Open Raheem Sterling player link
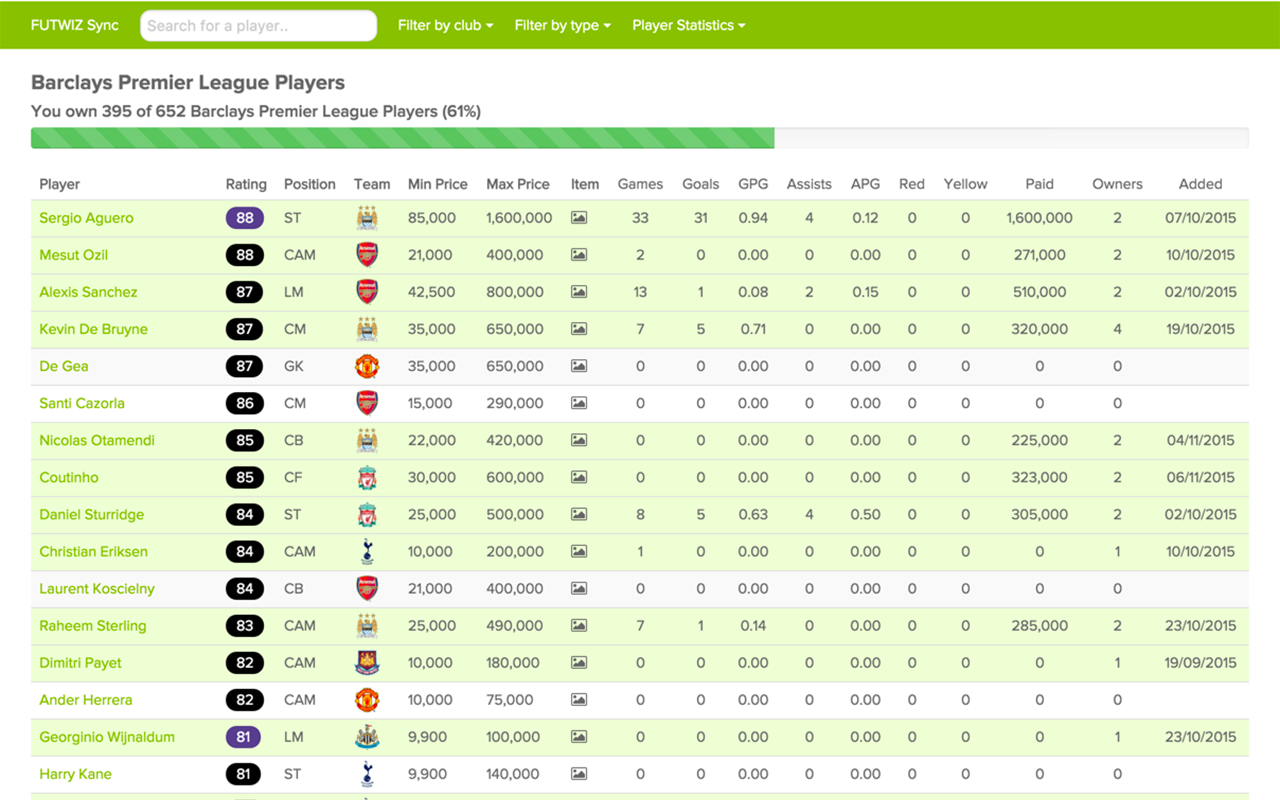Image resolution: width=1280 pixels, height=800 pixels. click(x=93, y=625)
